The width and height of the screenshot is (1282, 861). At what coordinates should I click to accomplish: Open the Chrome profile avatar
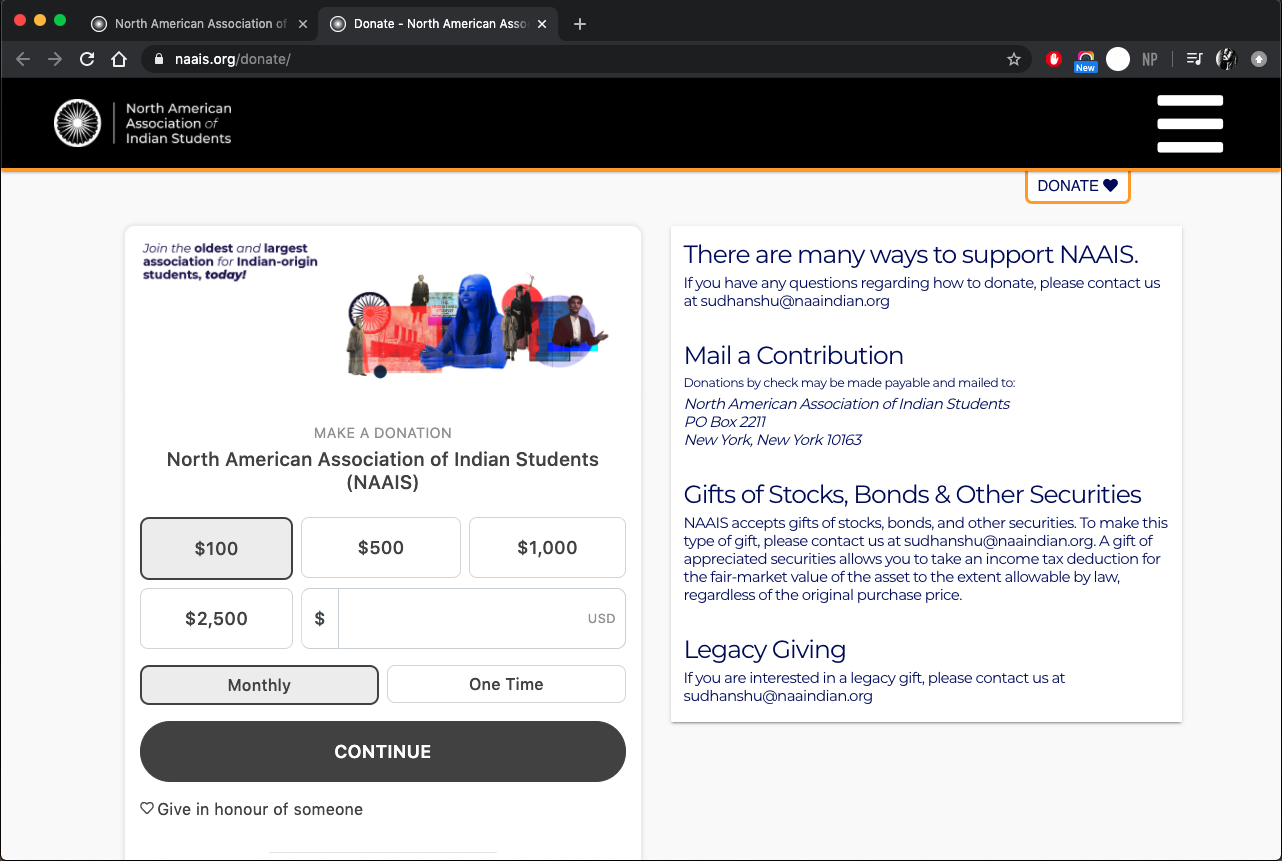pyautogui.click(x=1226, y=59)
